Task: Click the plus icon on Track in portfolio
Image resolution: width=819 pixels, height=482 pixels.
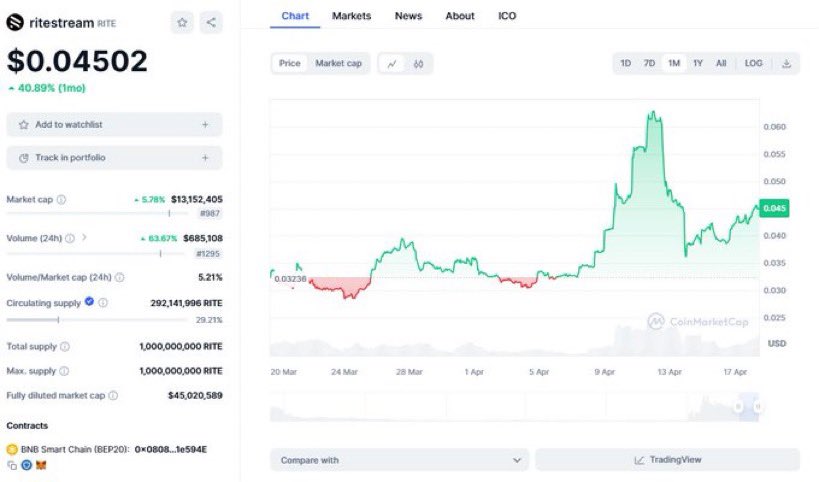Action: pyautogui.click(x=205, y=158)
